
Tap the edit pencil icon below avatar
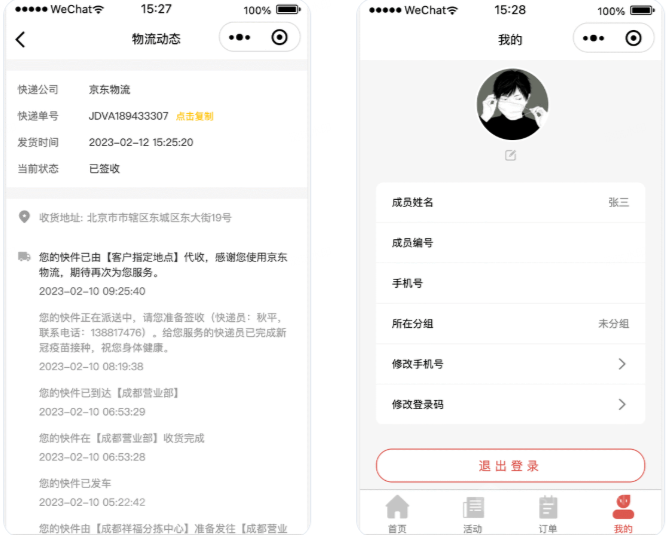[511, 155]
